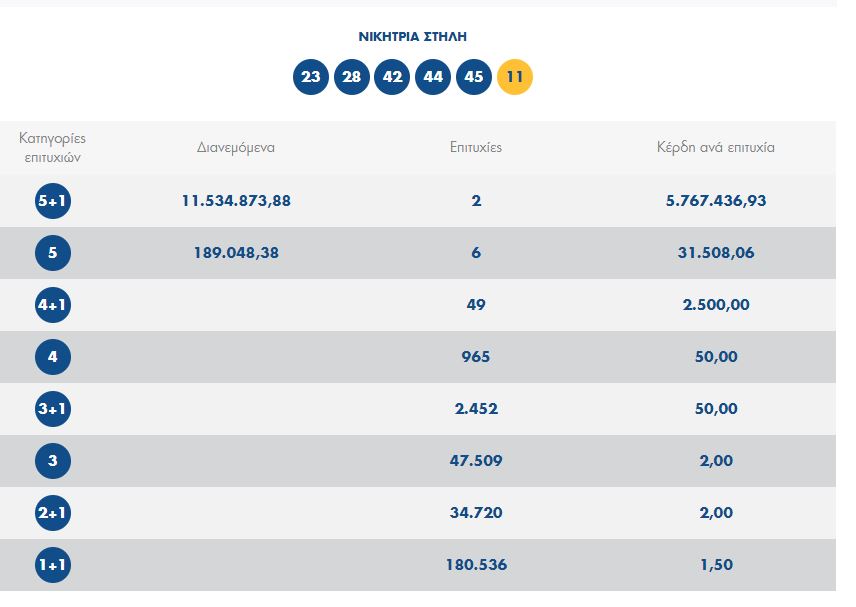Select the plain 4 category badge
Viewport: 856px width, 607px height.
pyautogui.click(x=53, y=357)
